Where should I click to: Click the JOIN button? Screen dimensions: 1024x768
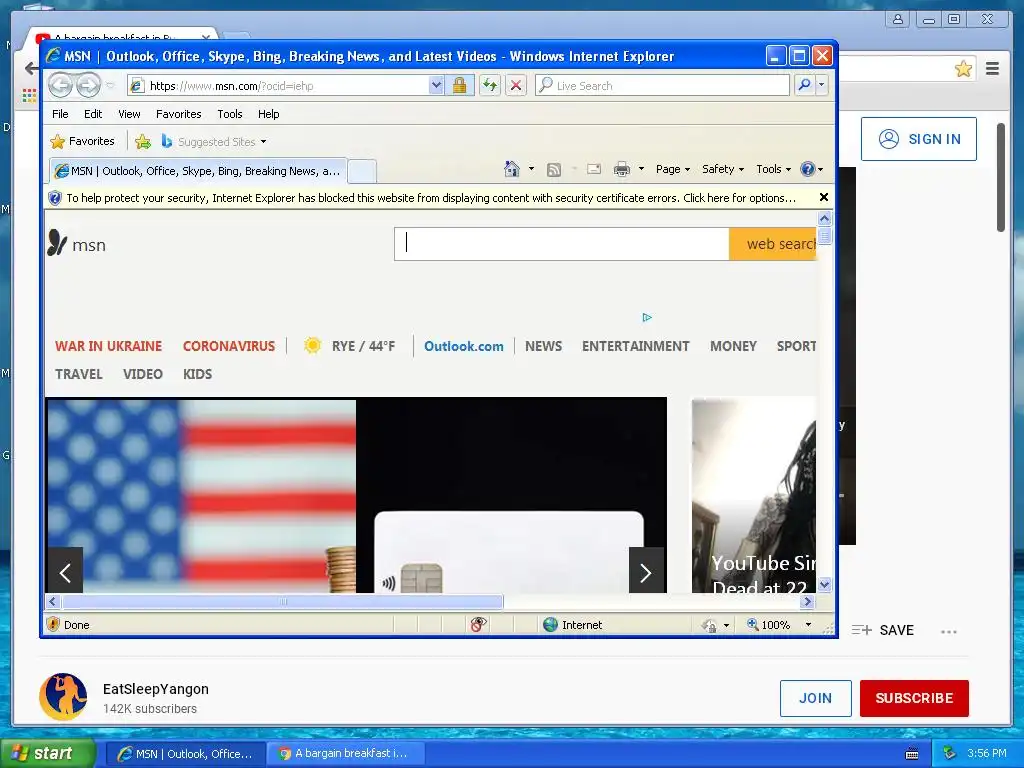pos(815,698)
